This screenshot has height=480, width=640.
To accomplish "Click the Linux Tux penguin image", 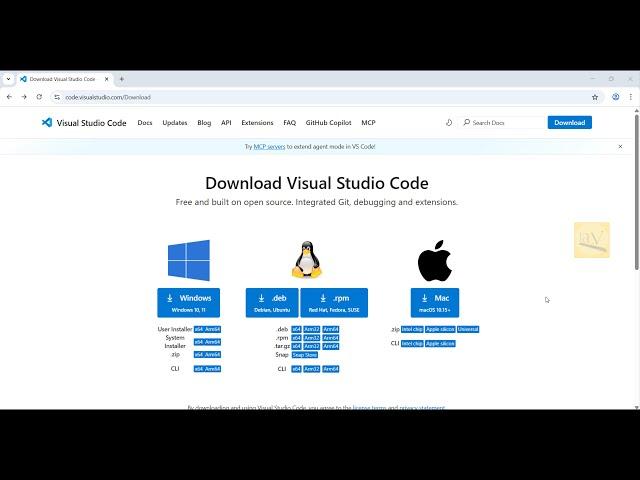I will pos(307,260).
